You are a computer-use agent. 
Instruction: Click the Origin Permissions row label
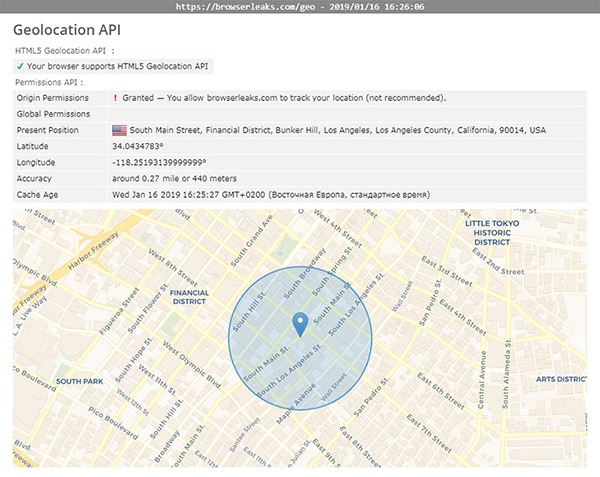(x=52, y=98)
